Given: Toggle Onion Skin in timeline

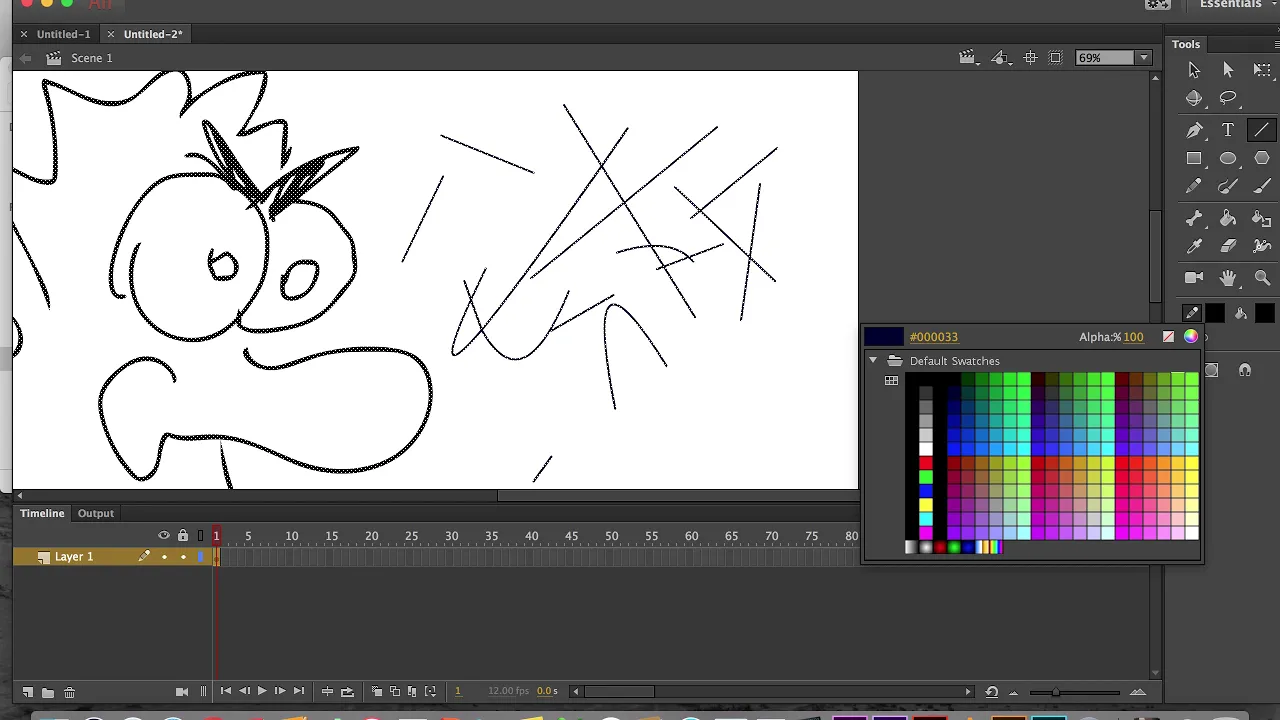Looking at the screenshot, I should click(x=376, y=691).
